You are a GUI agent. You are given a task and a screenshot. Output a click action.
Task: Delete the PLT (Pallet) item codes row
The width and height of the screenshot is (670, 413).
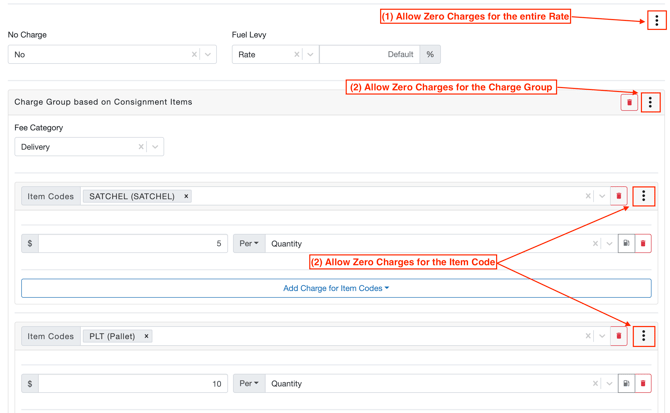click(619, 336)
